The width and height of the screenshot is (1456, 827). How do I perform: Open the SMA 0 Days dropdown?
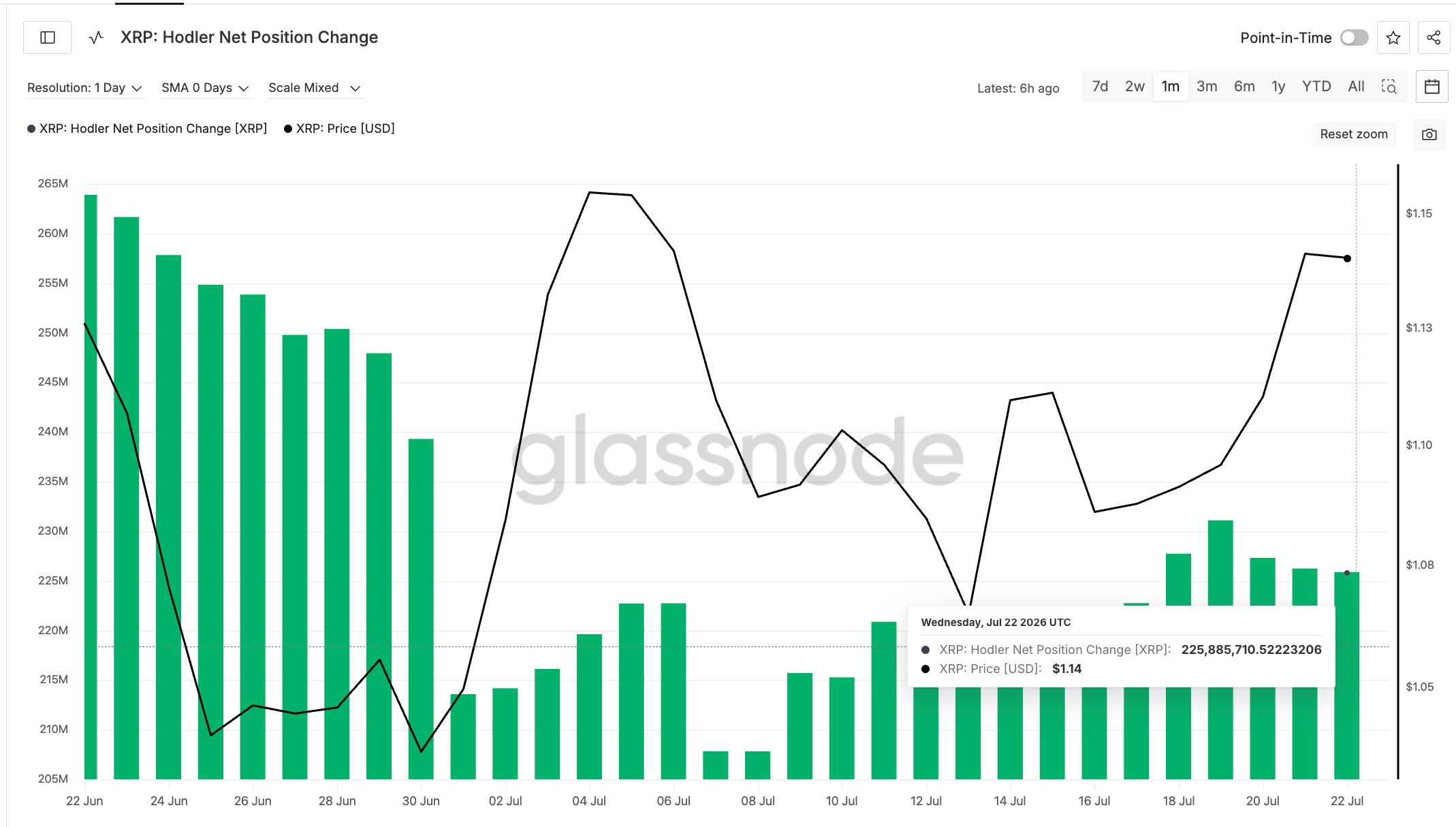(206, 88)
